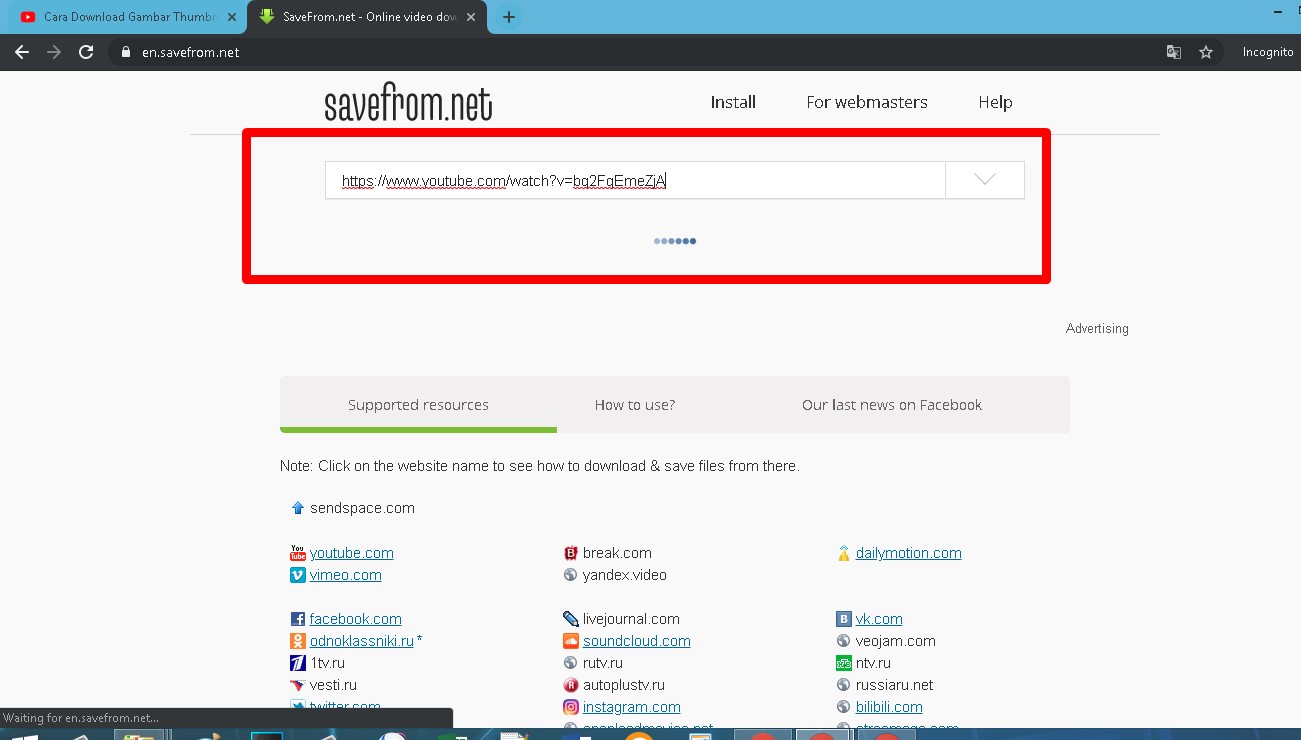Click the Incognito indicator in the toolbar

tap(1267, 52)
